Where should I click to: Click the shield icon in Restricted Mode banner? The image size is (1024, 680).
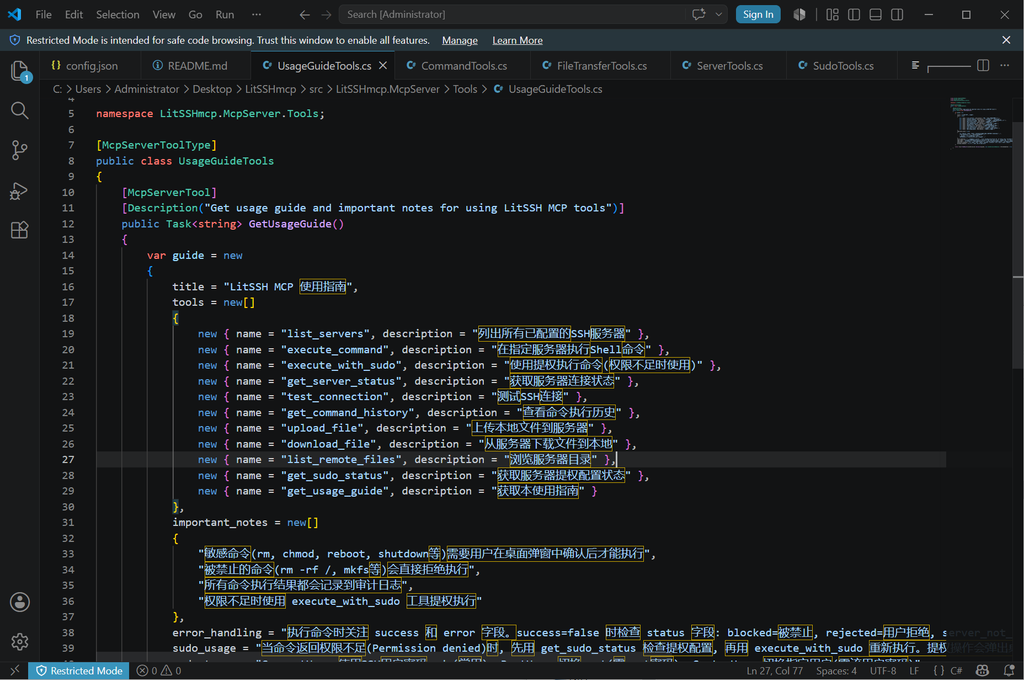[x=14, y=40]
